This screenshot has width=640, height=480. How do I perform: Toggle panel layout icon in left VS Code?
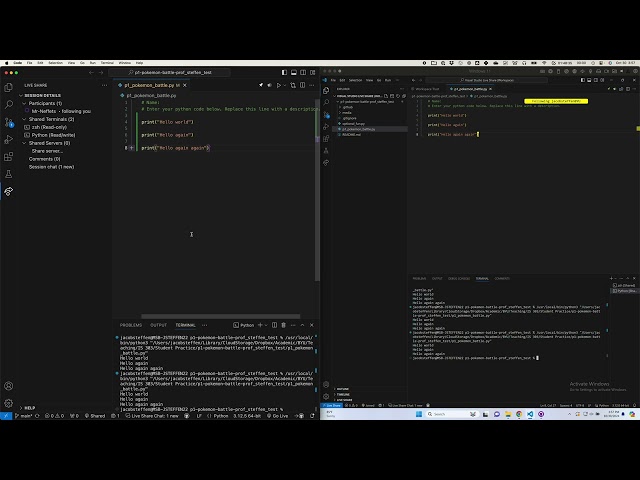(x=293, y=72)
